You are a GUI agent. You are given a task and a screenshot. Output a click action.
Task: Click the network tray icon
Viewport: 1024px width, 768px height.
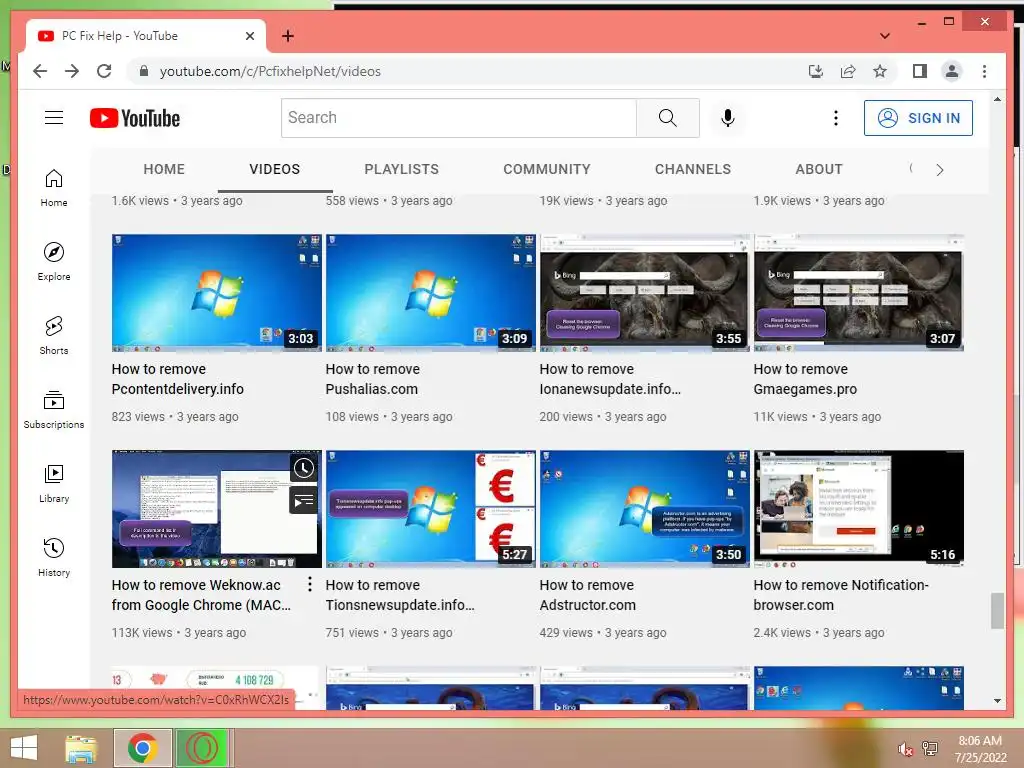click(930, 749)
